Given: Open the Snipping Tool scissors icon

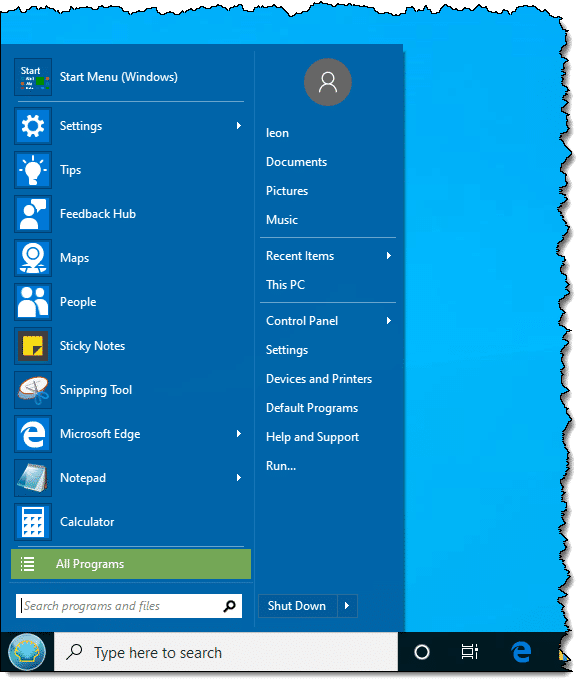Looking at the screenshot, I should click(x=33, y=390).
